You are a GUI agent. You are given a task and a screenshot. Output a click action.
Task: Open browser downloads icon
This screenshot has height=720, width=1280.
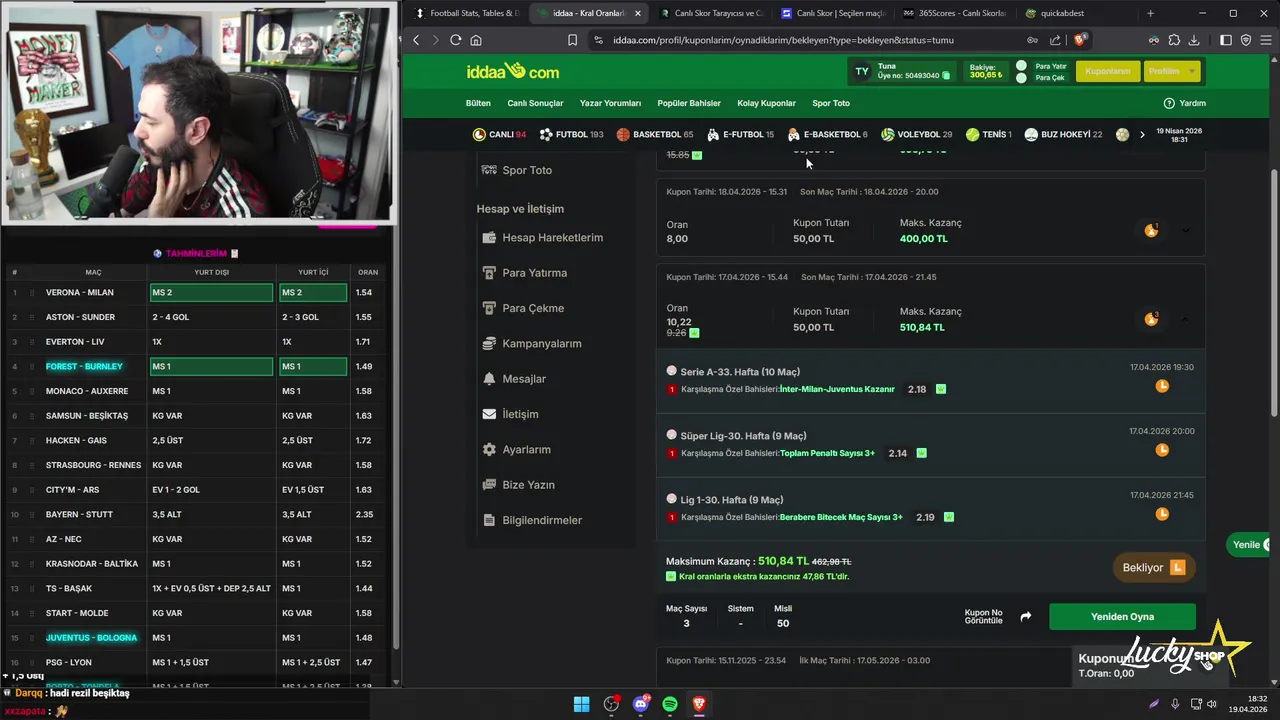click(1194, 40)
